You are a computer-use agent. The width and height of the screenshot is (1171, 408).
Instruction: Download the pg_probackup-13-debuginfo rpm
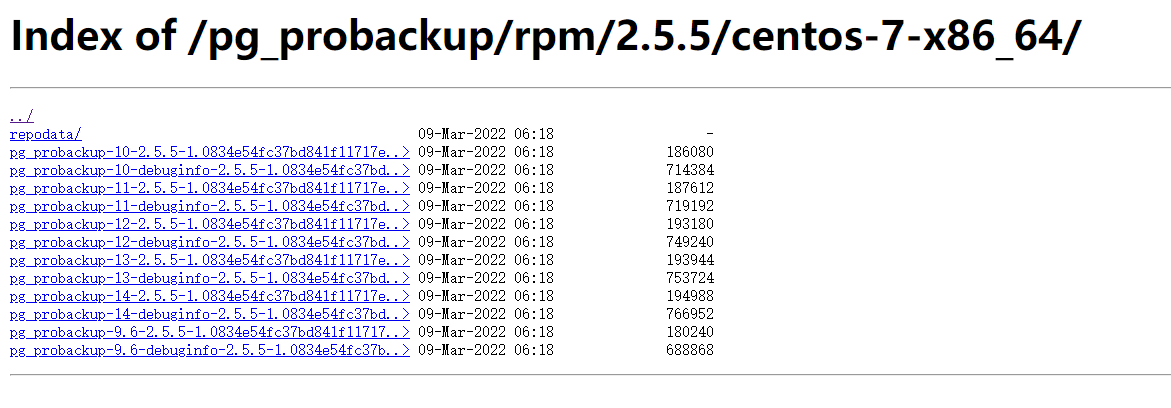(210, 278)
